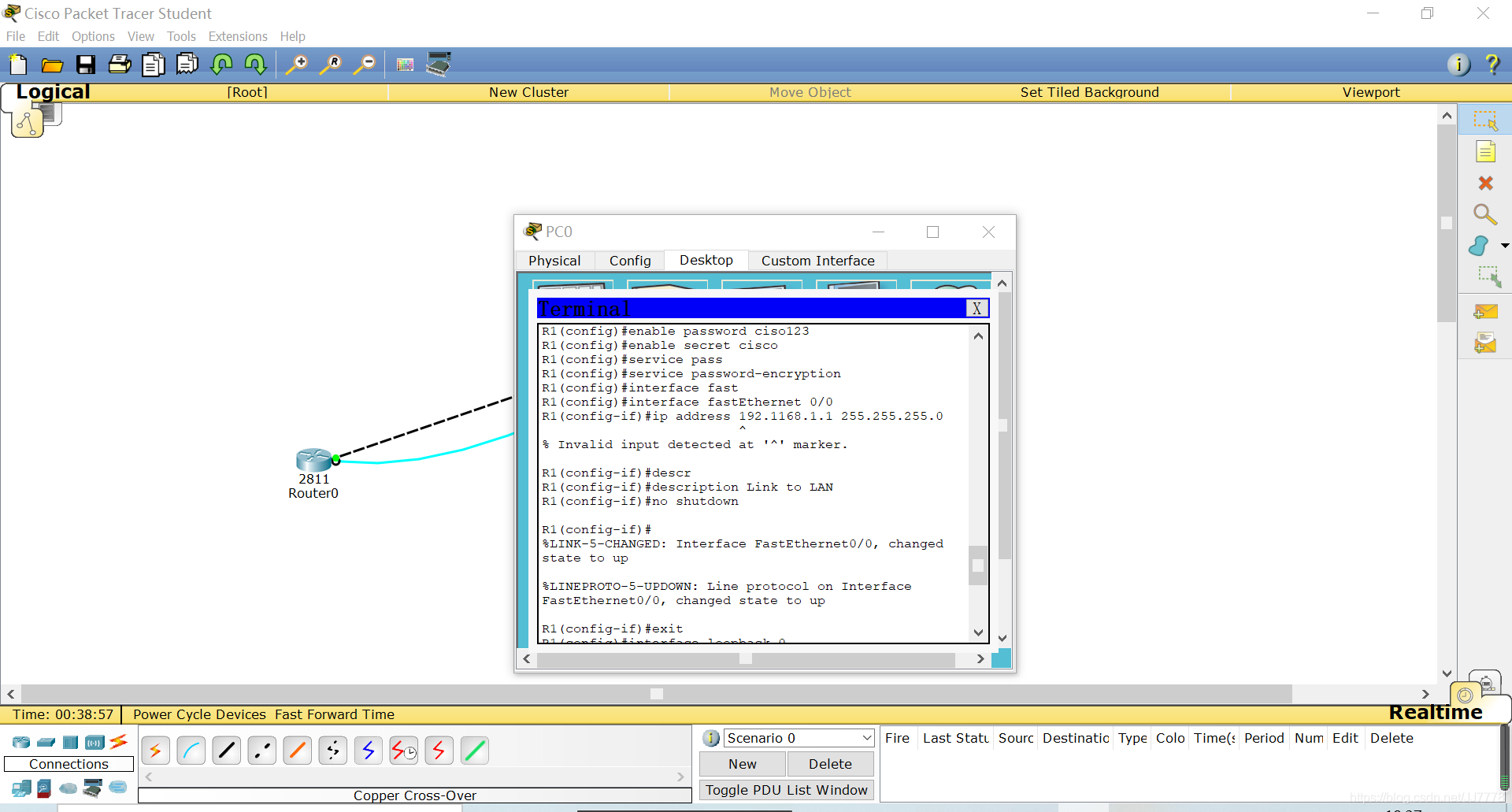Switch to the Physical tab in PC0
Image resolution: width=1512 pixels, height=812 pixels.
[554, 261]
